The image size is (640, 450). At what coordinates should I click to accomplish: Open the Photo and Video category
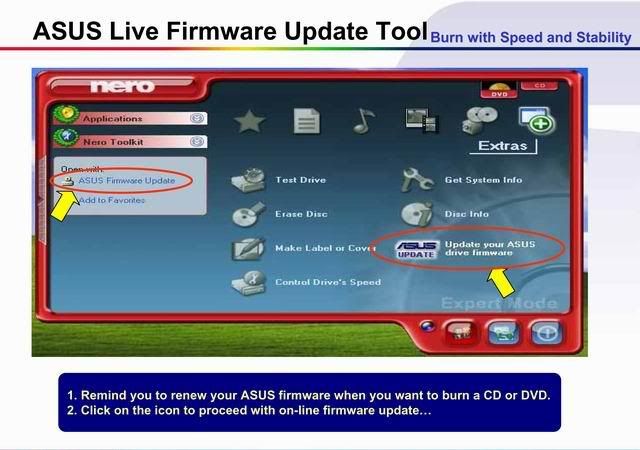(422, 121)
